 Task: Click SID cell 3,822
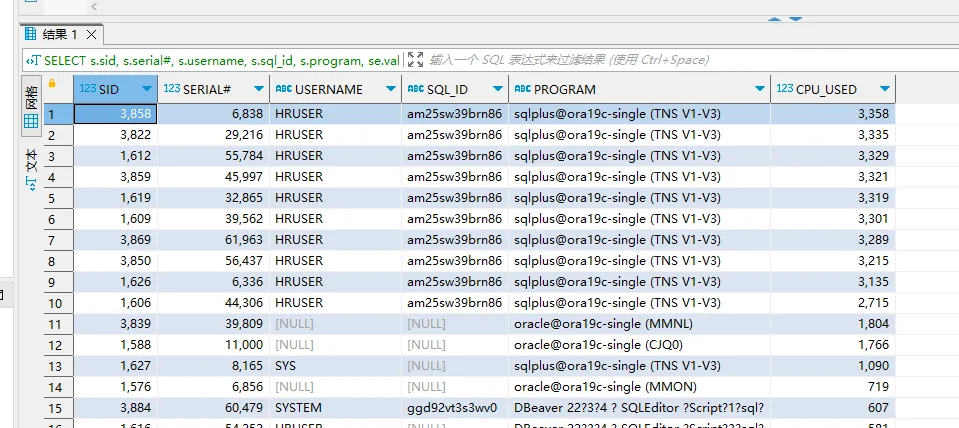click(x=116, y=135)
